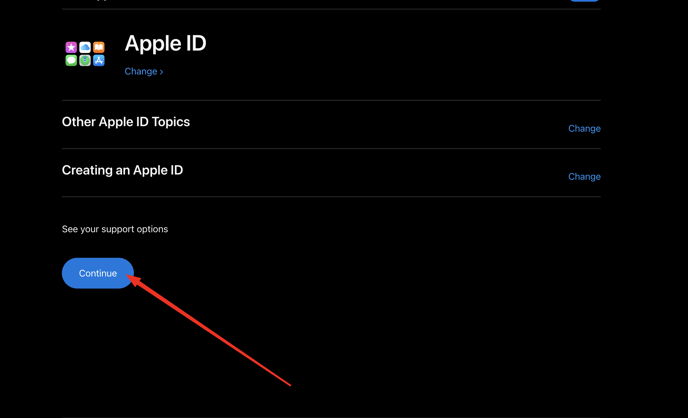The width and height of the screenshot is (688, 418).
Task: Change the Creating an Apple ID selection
Action: 584,177
